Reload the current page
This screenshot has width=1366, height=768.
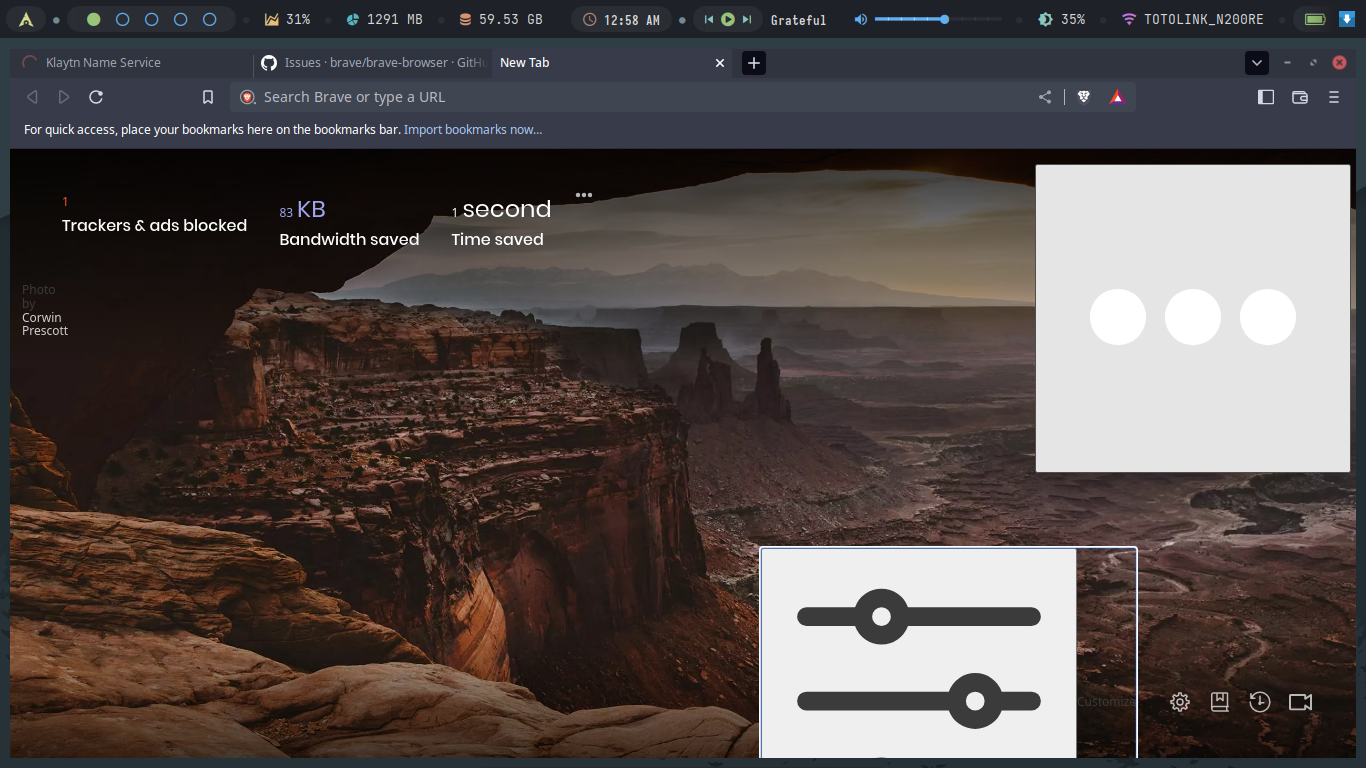click(96, 97)
